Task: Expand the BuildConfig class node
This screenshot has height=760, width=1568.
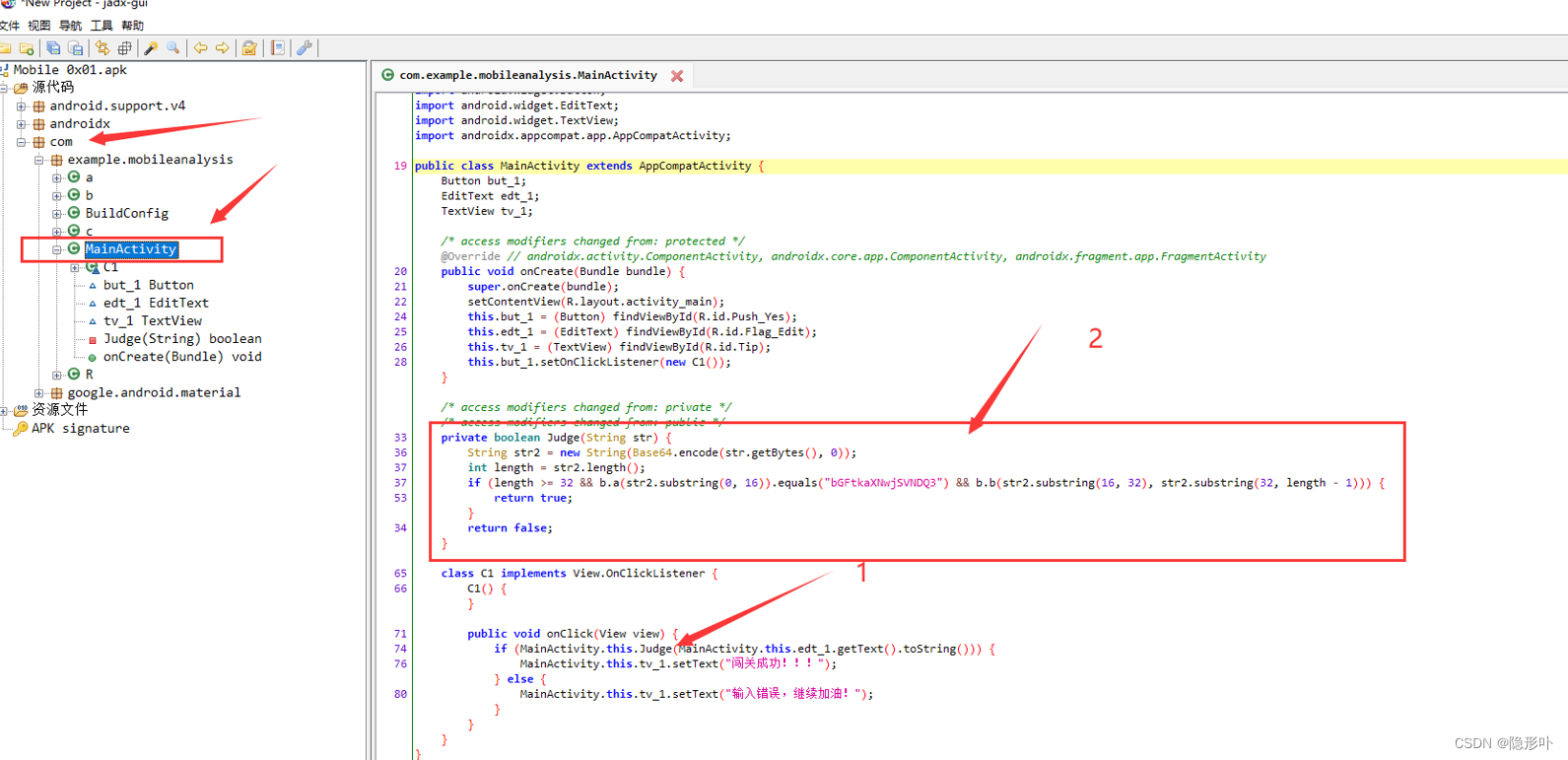Action: click(56, 214)
